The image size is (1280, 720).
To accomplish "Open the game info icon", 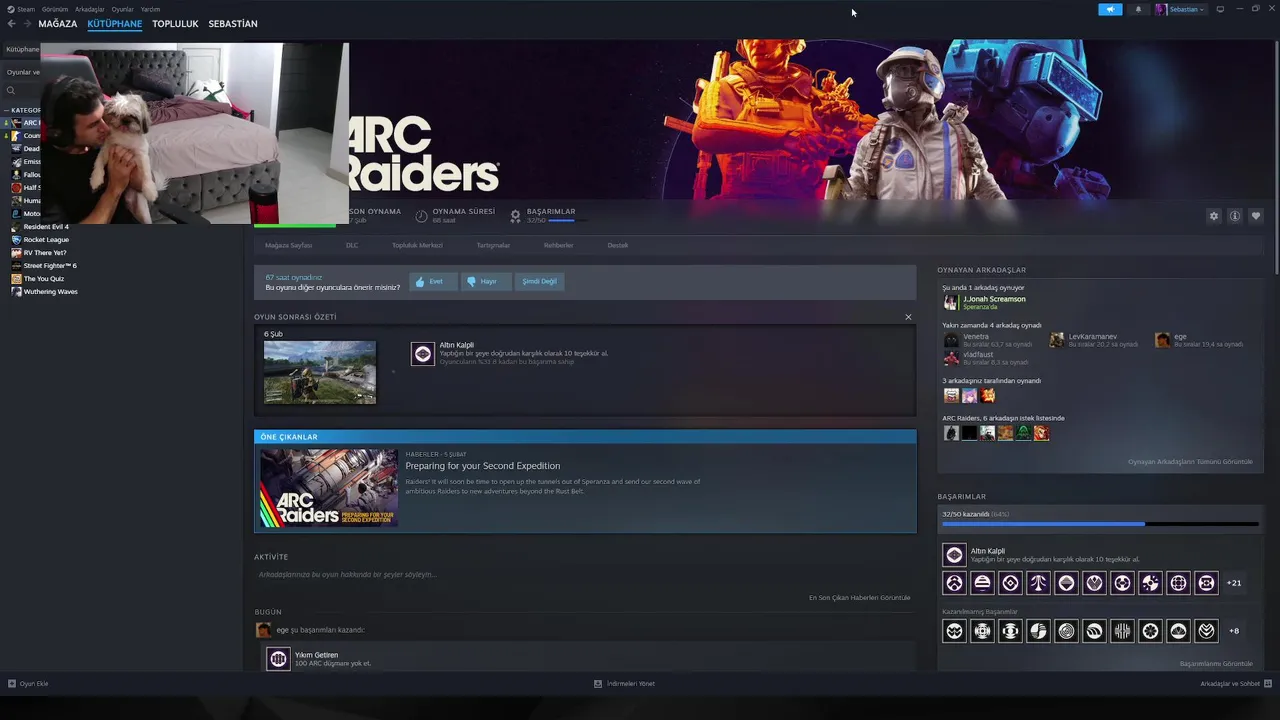I will click(1235, 216).
